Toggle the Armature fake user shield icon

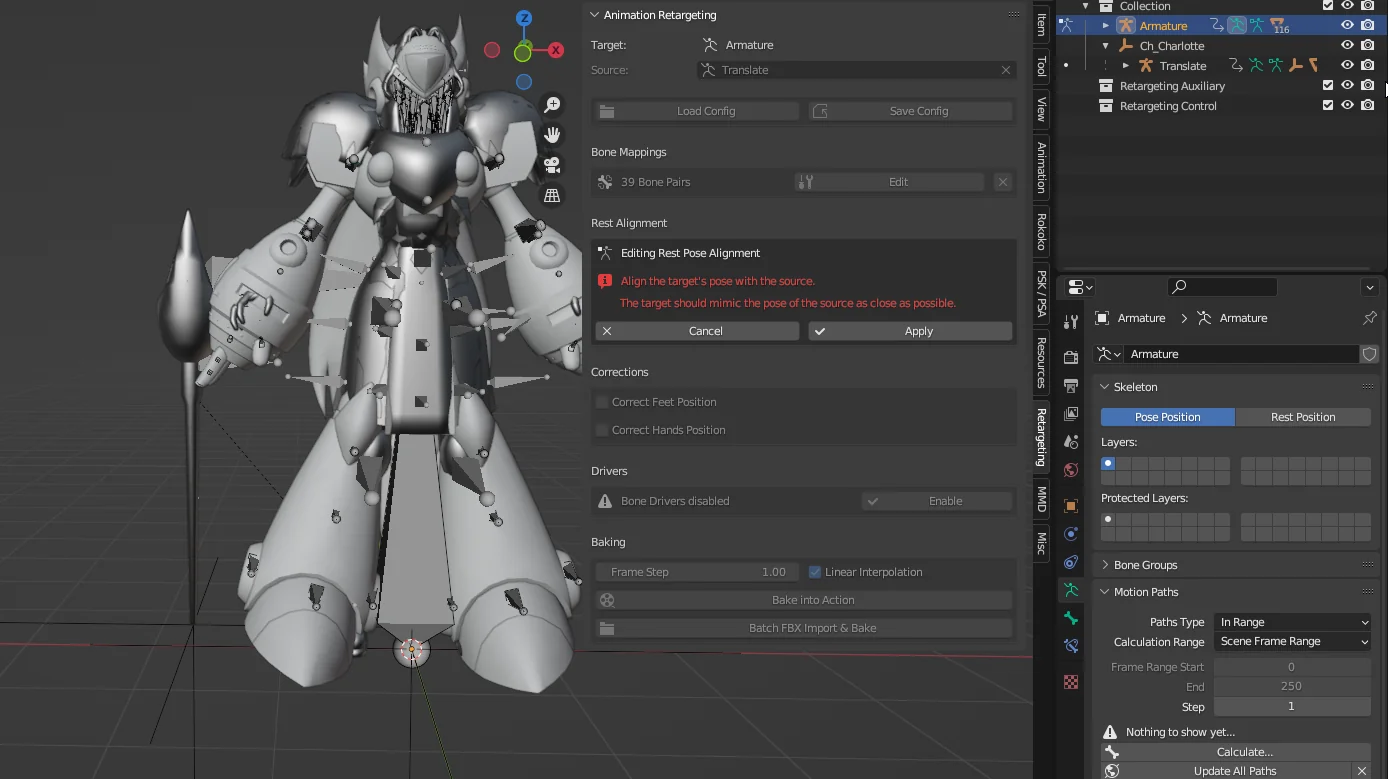[1370, 354]
